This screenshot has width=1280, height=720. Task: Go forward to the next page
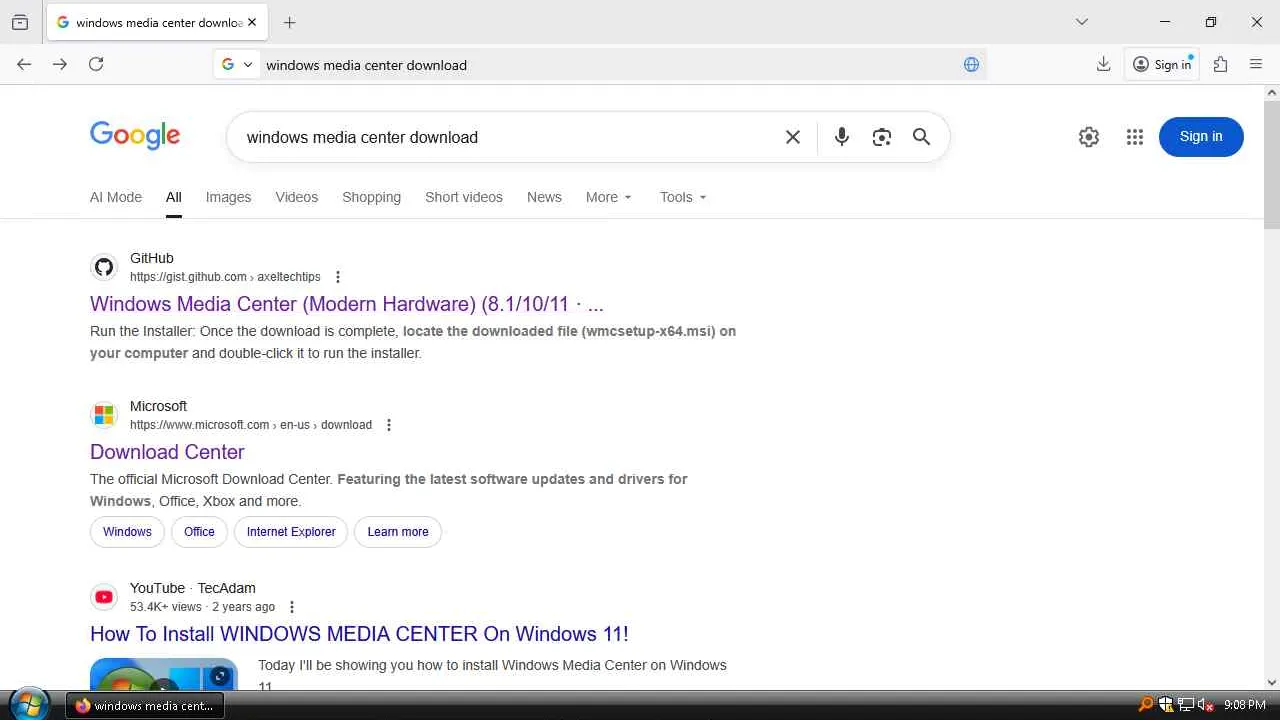point(60,64)
